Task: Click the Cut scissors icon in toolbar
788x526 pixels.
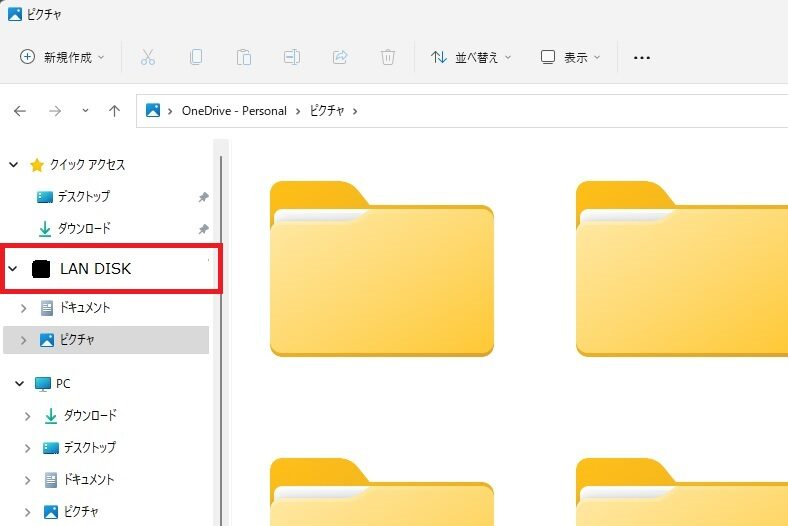Action: 148,57
